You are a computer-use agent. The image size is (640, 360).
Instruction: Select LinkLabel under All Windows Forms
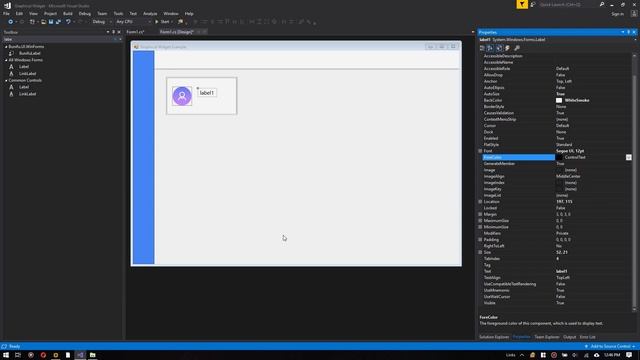pyautogui.click(x=27, y=73)
